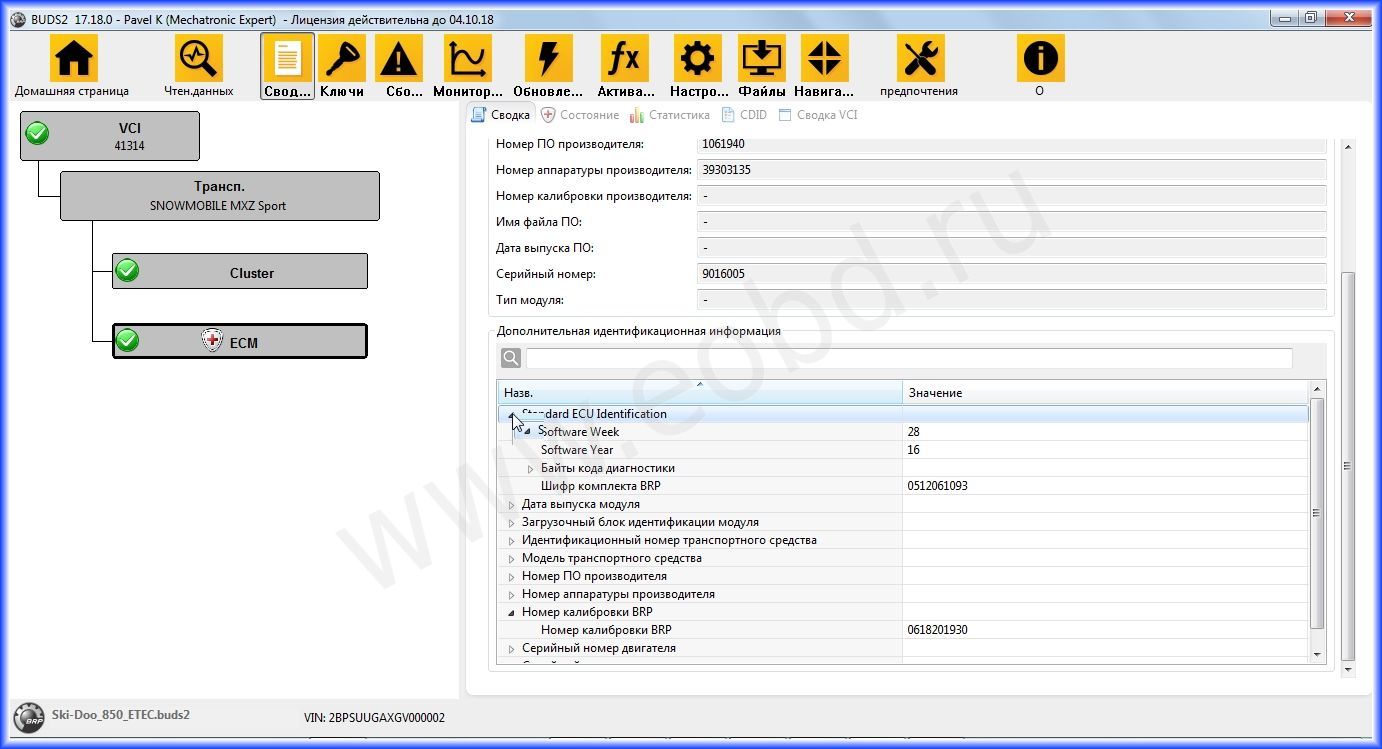Click the green check on Cluster node

click(x=127, y=270)
